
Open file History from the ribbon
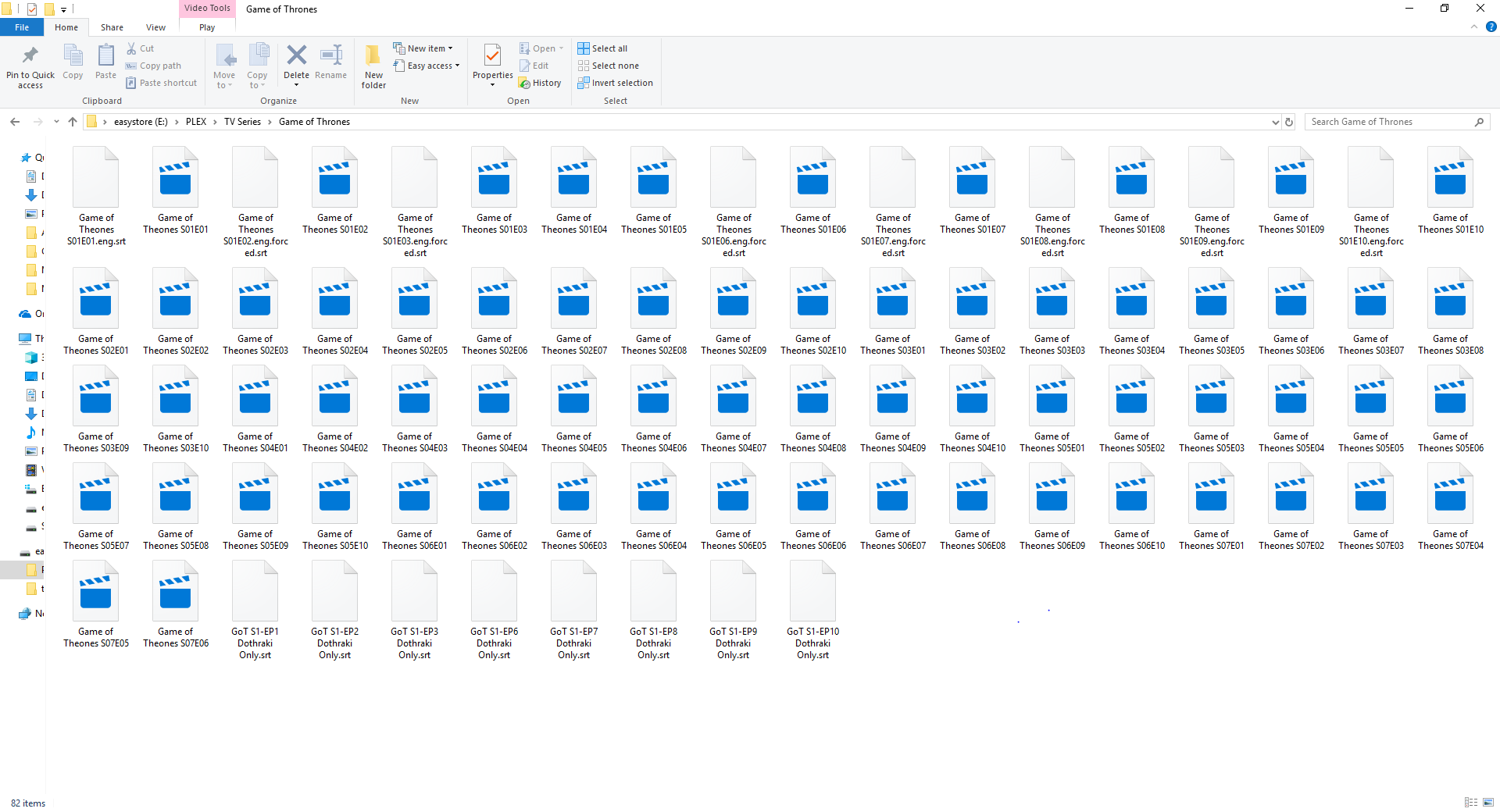click(x=541, y=83)
